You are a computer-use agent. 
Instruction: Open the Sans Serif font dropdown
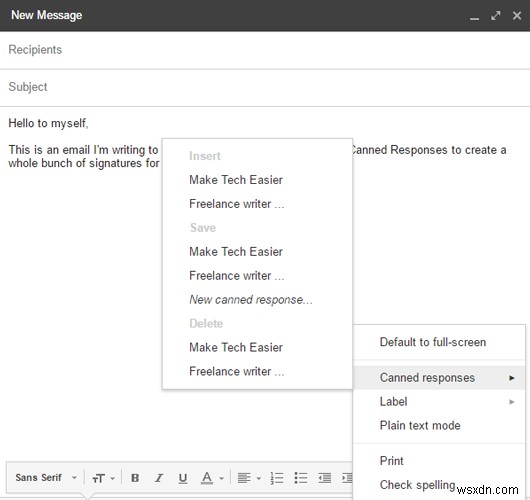coord(46,478)
